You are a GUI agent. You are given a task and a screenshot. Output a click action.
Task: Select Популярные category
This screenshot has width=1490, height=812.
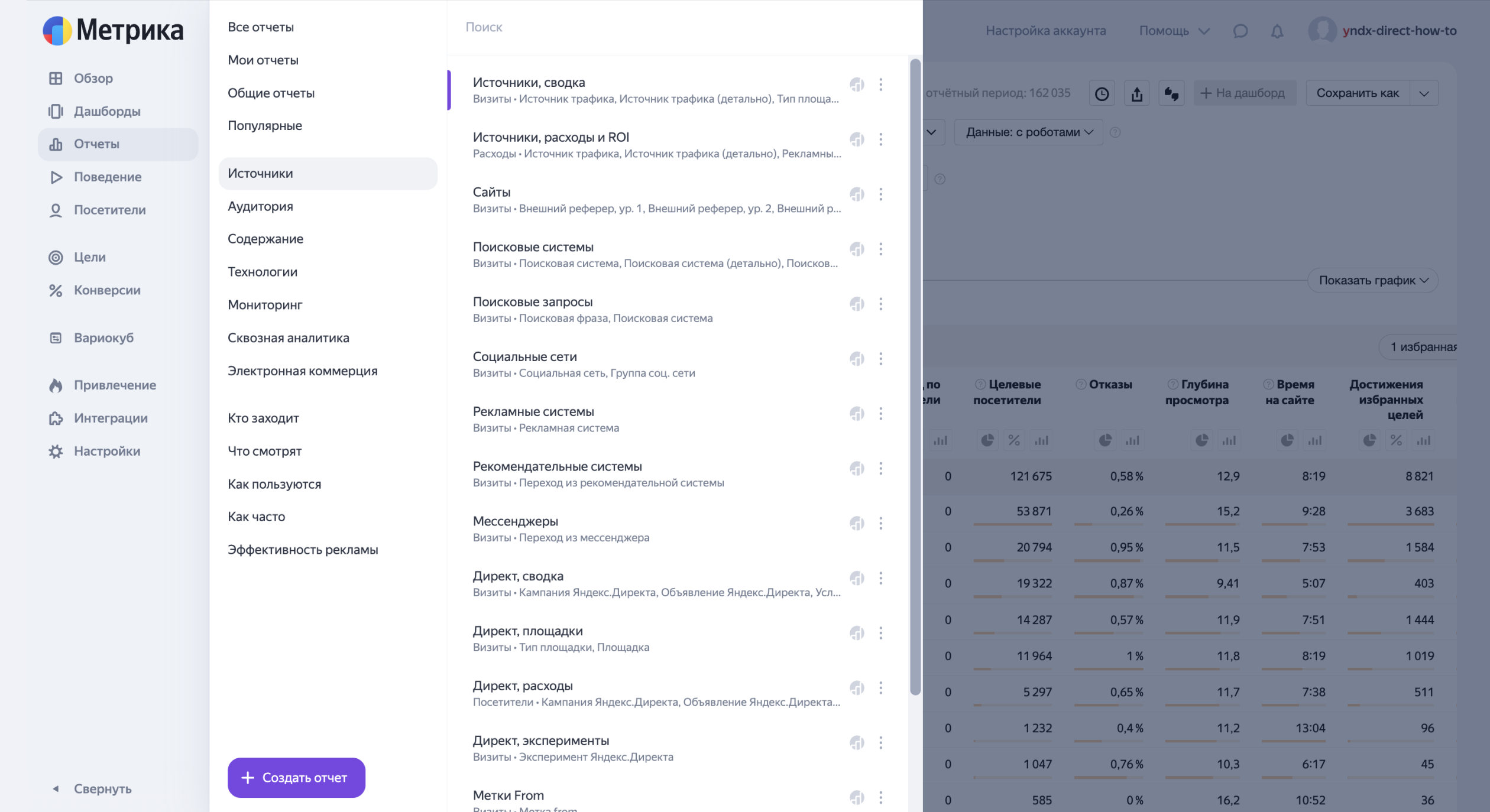[x=265, y=126]
